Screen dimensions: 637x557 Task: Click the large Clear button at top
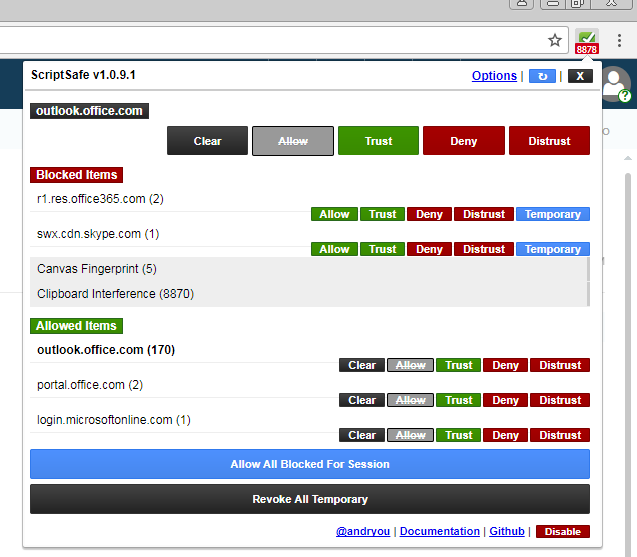tap(208, 141)
